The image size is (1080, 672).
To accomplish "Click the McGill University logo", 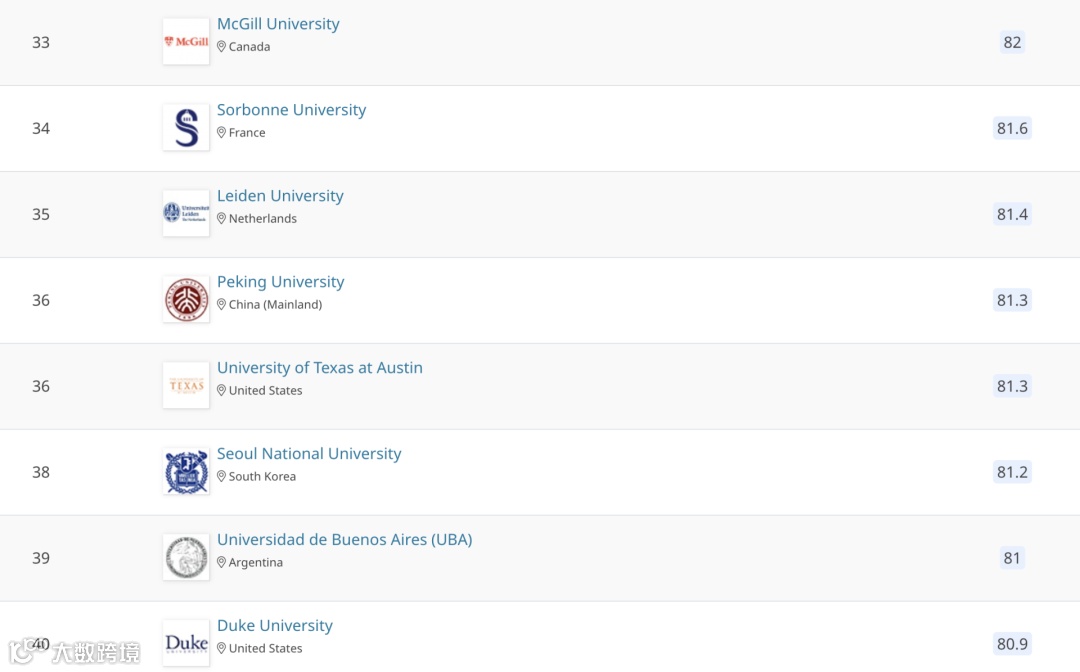I will [x=186, y=42].
